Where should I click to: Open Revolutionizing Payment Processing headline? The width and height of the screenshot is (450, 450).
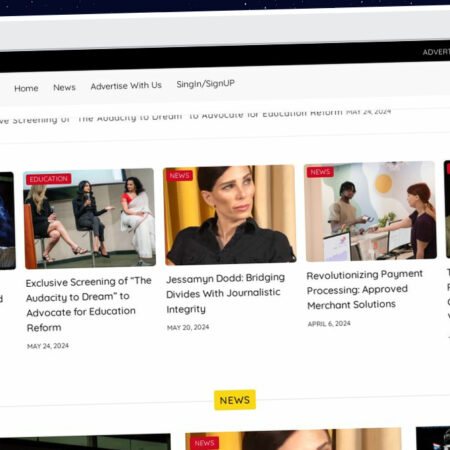(x=364, y=290)
